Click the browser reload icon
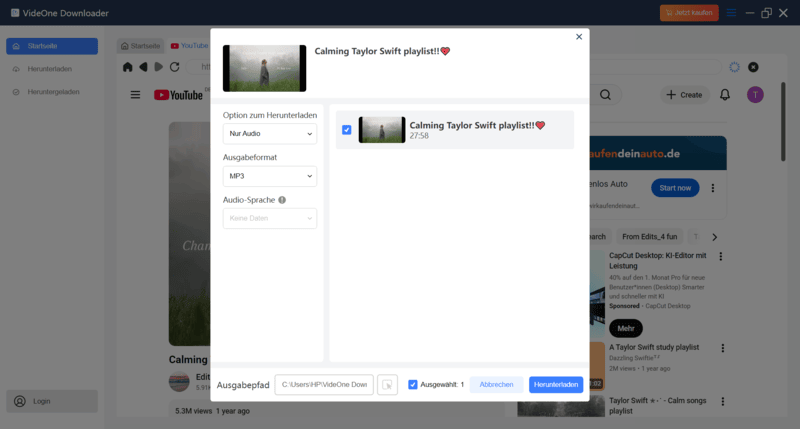800x429 pixels. (x=174, y=67)
